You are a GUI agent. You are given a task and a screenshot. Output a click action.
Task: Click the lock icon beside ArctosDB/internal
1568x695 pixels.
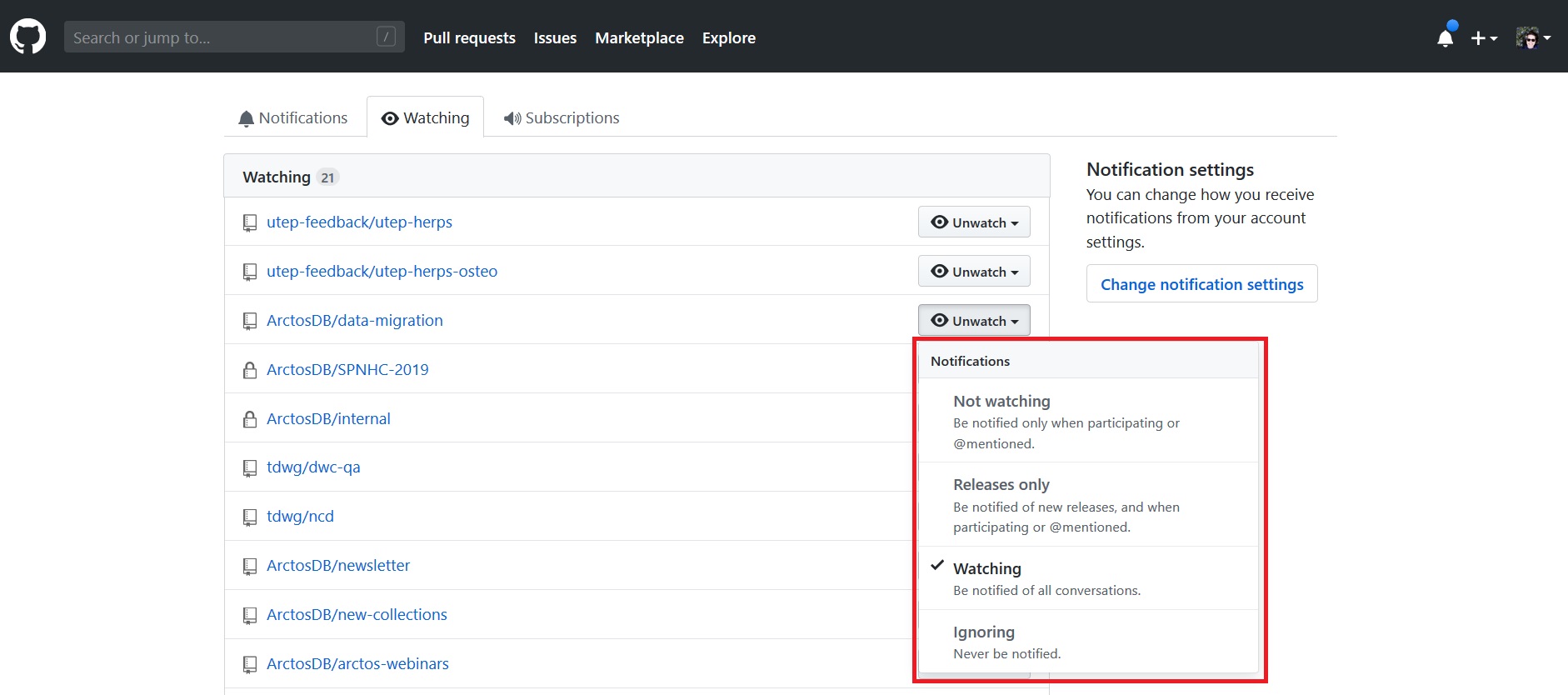coord(249,419)
